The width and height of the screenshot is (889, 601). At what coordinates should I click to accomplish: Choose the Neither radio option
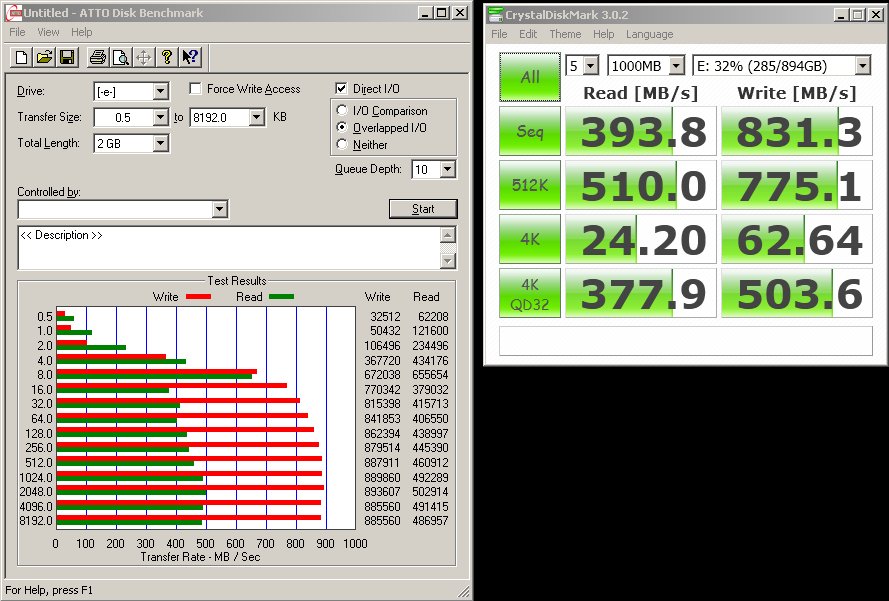342,145
